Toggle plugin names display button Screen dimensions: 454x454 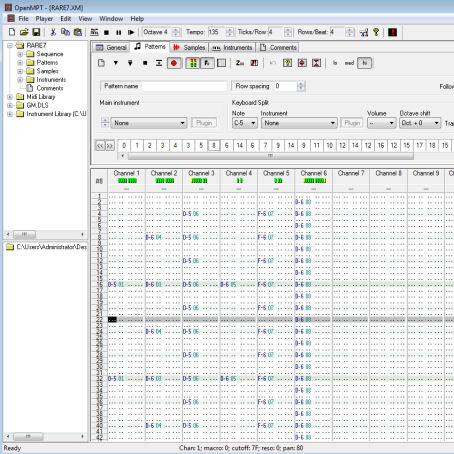coord(207,63)
